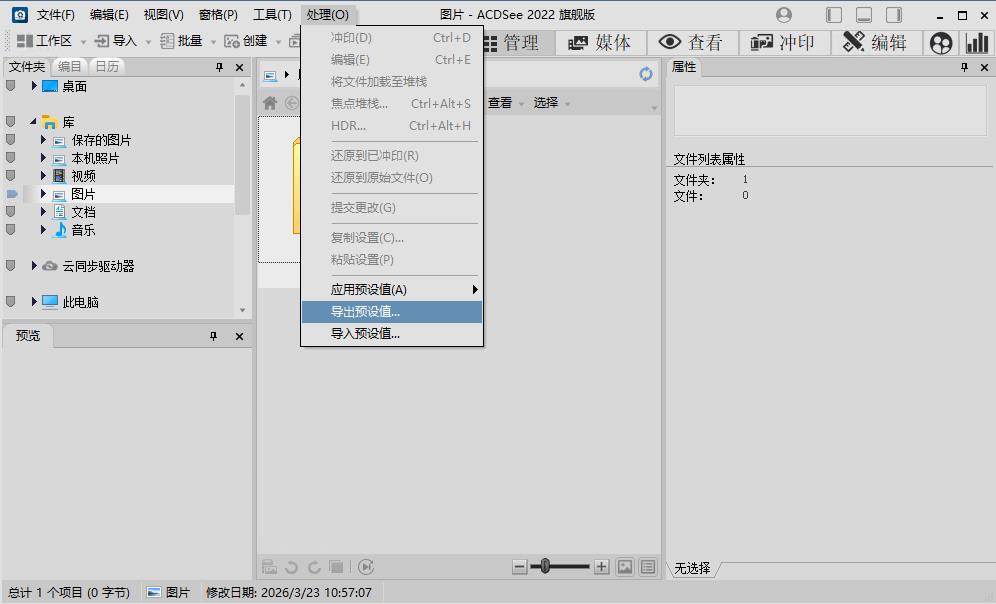Open the 创建 dropdown arrow
This screenshot has height=604, width=996.
point(278,42)
